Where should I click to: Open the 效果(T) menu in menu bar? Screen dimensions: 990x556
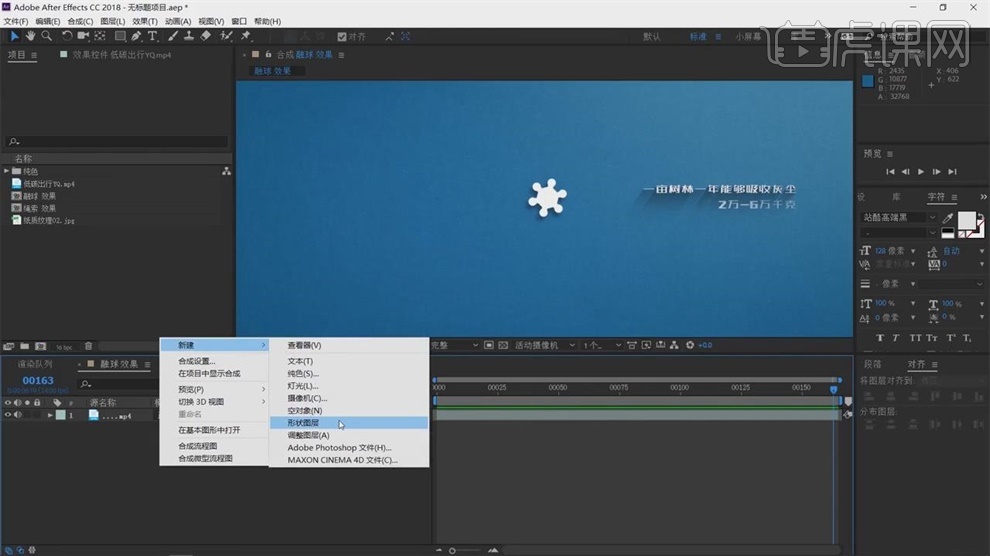(x=145, y=21)
